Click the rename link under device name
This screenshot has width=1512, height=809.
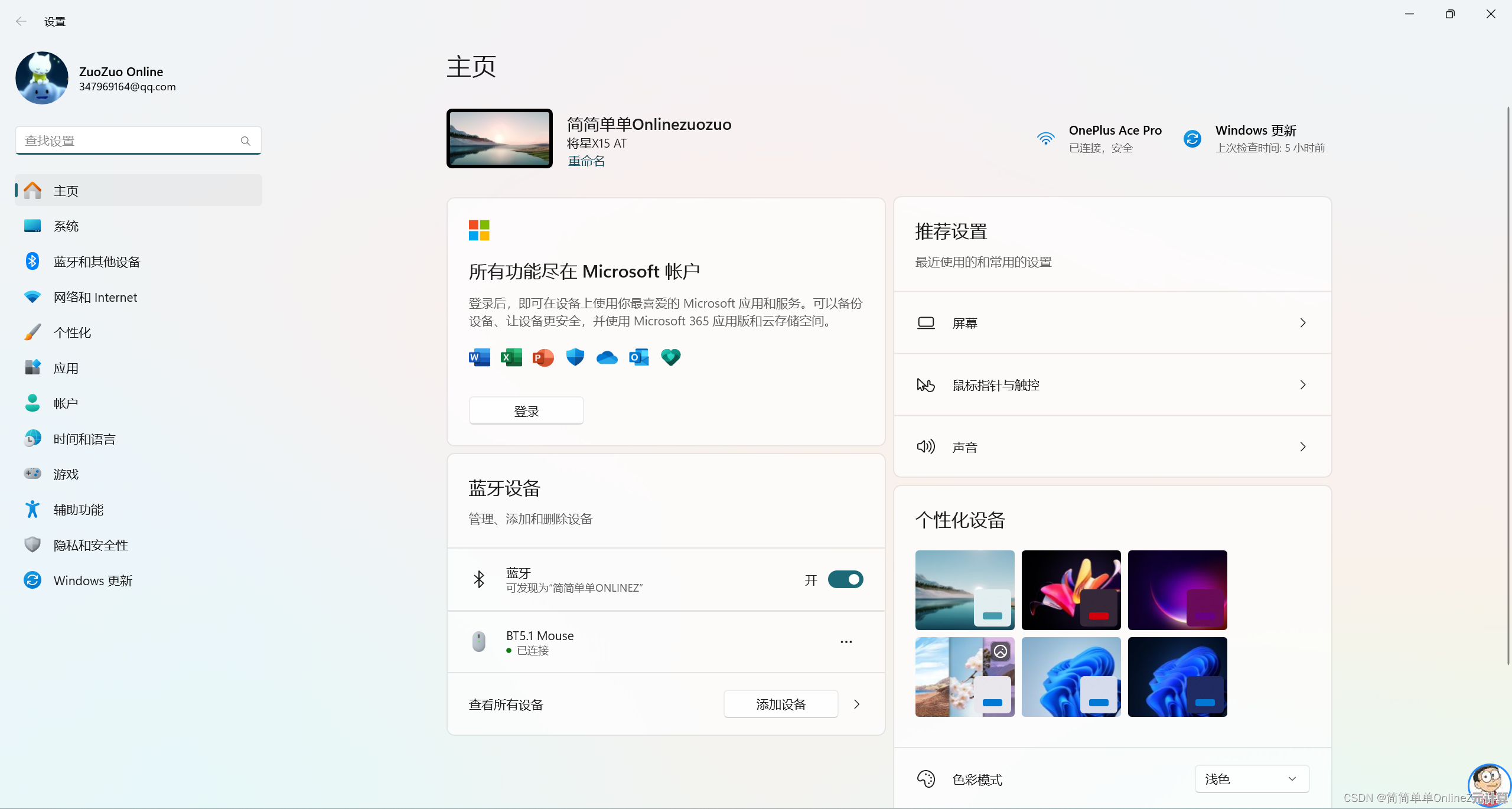pyautogui.click(x=586, y=161)
